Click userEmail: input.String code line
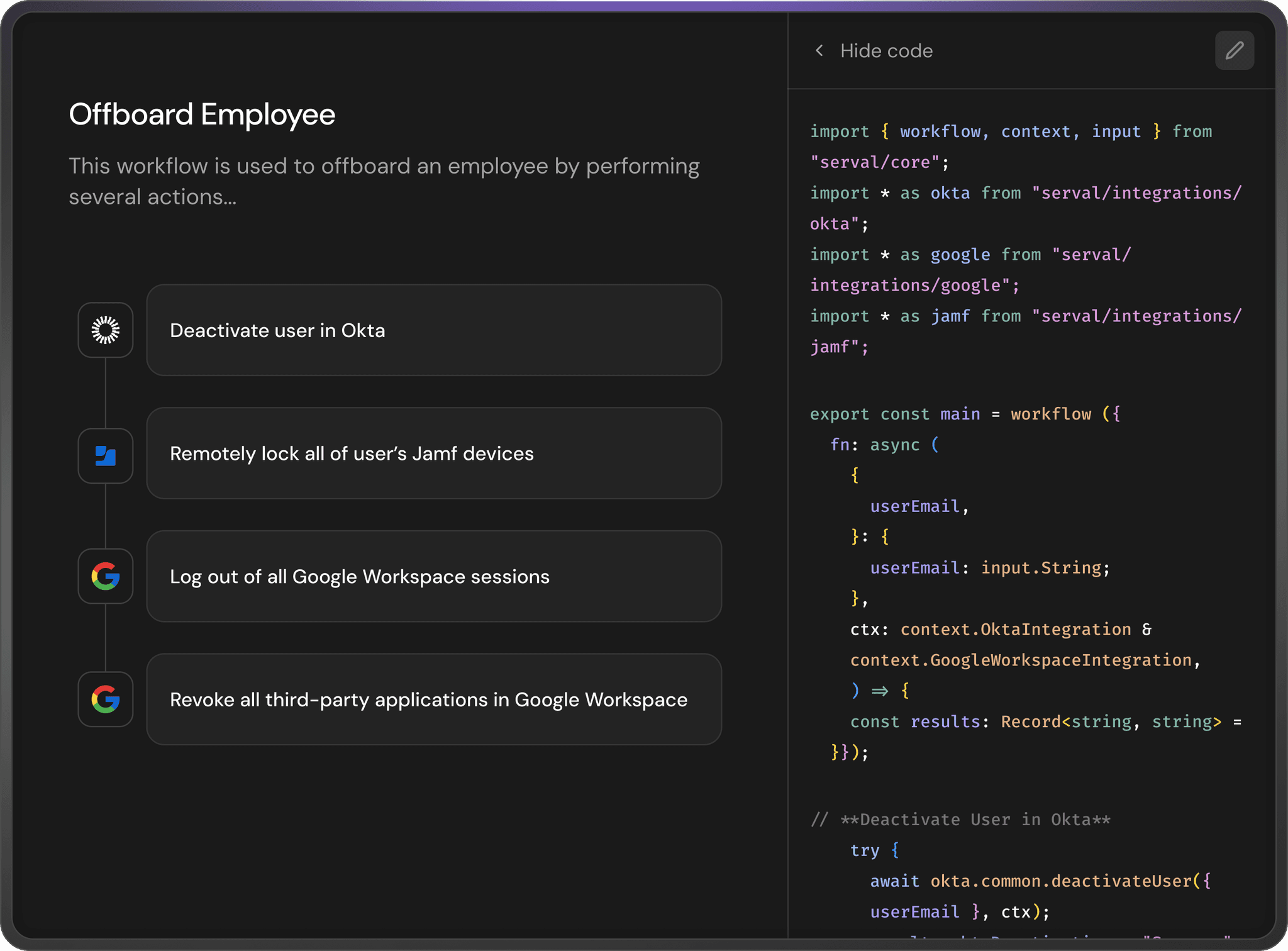This screenshot has width=1288, height=951. 989,568
